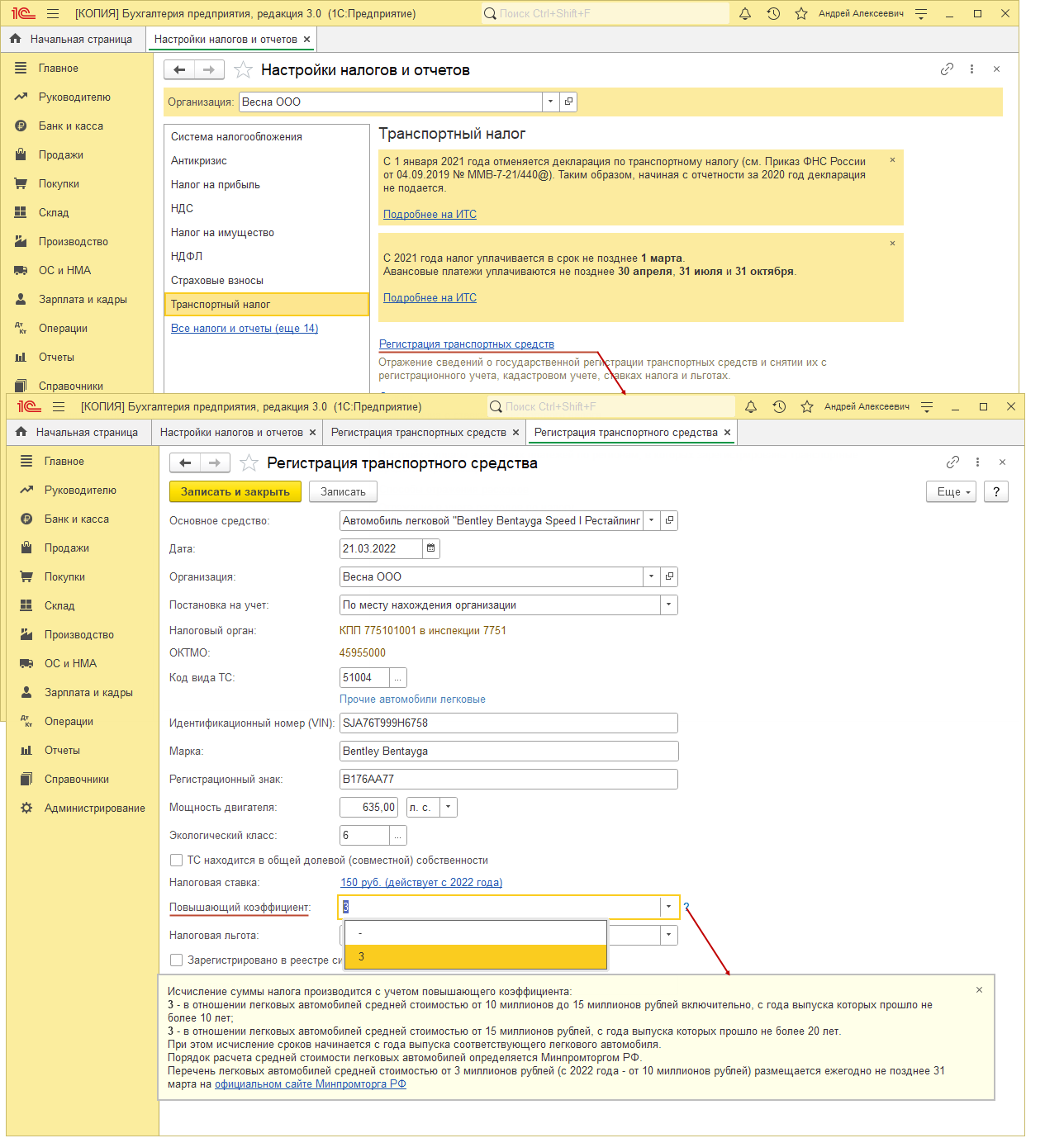Add the Регистрация транспортного средства form to favorites

tap(249, 463)
